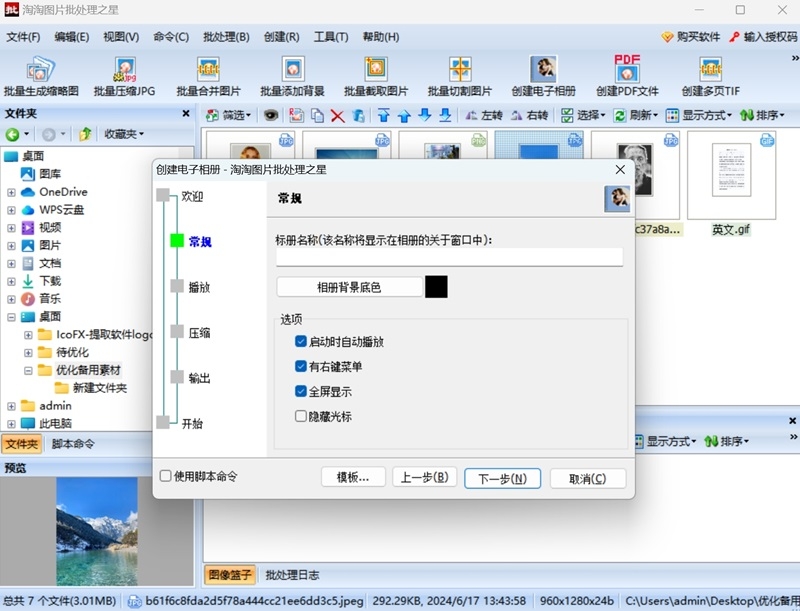Open the 批量生成缩略图 tool
This screenshot has width=800, height=611.
pyautogui.click(x=41, y=77)
